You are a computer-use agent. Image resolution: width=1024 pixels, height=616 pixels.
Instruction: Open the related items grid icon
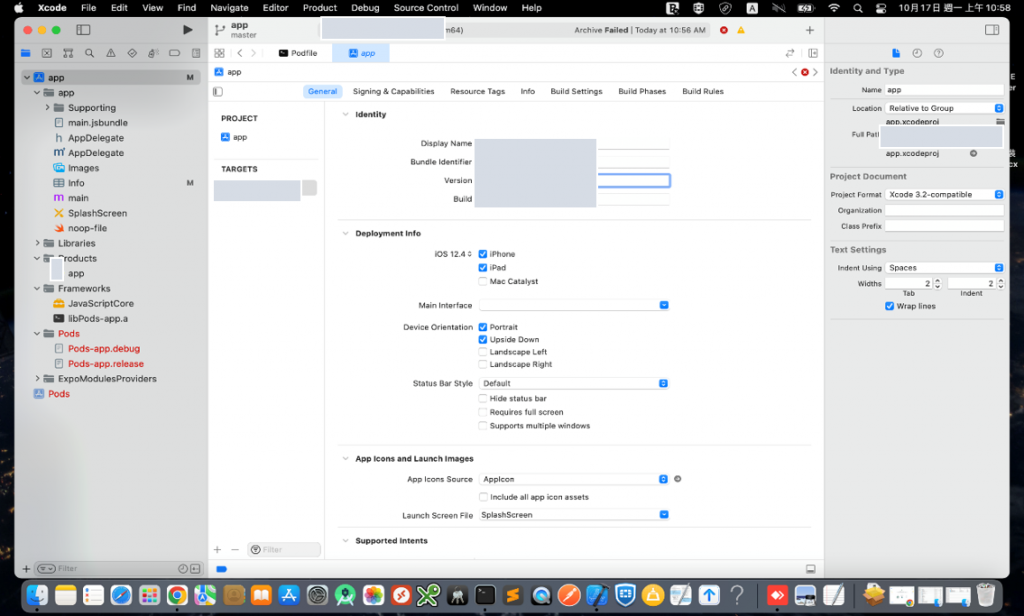pos(219,53)
